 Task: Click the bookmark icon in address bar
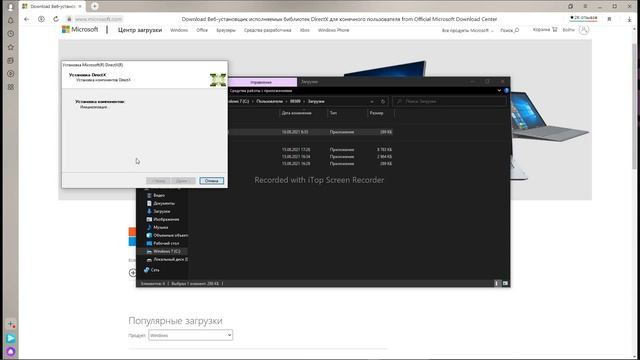pyautogui.click(x=609, y=19)
